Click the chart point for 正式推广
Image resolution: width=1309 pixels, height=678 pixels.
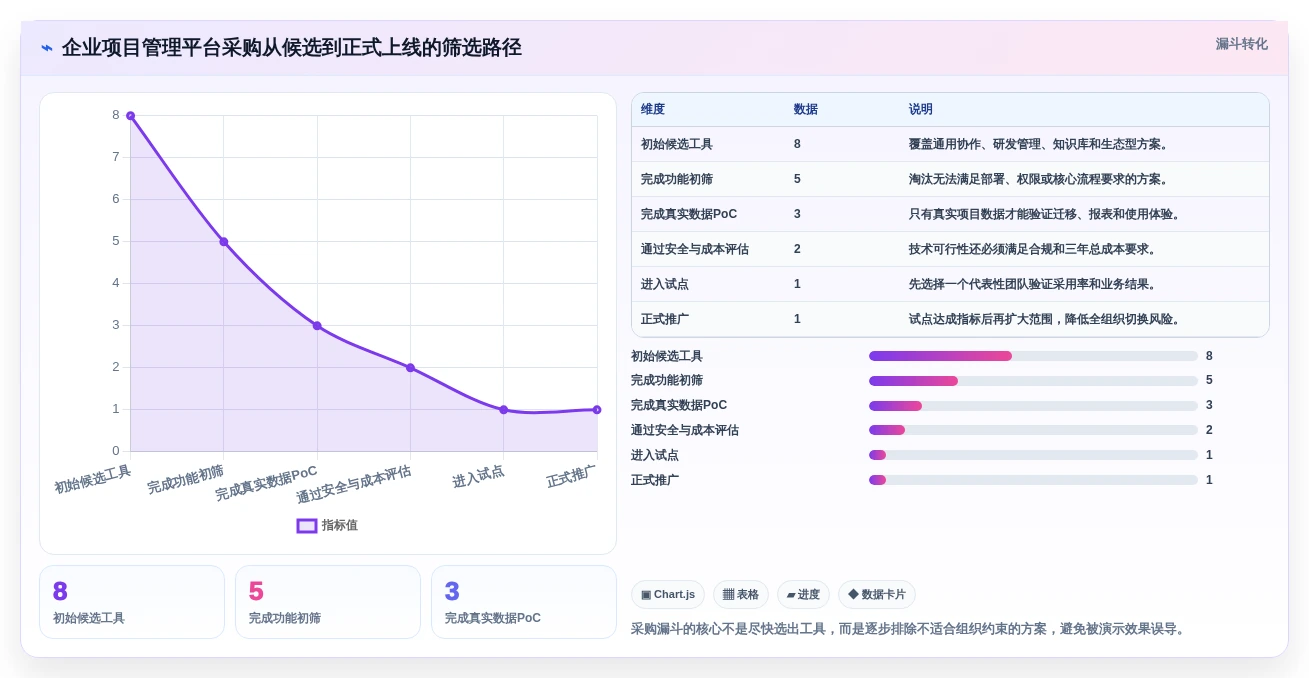(x=597, y=410)
